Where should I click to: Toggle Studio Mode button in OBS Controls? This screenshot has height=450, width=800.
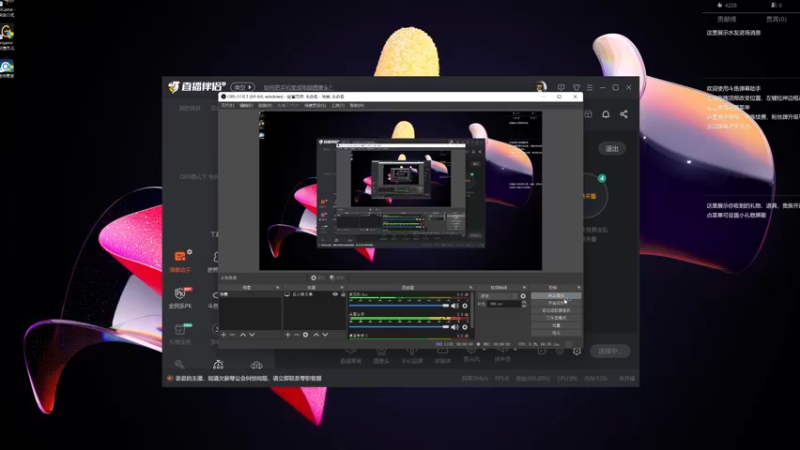[x=556, y=318]
